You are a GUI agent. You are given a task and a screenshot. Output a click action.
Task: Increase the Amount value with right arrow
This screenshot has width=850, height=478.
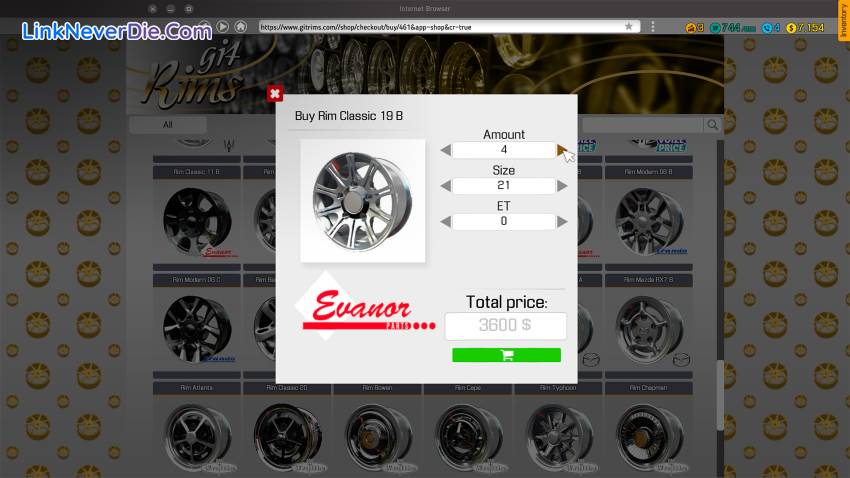[562, 150]
